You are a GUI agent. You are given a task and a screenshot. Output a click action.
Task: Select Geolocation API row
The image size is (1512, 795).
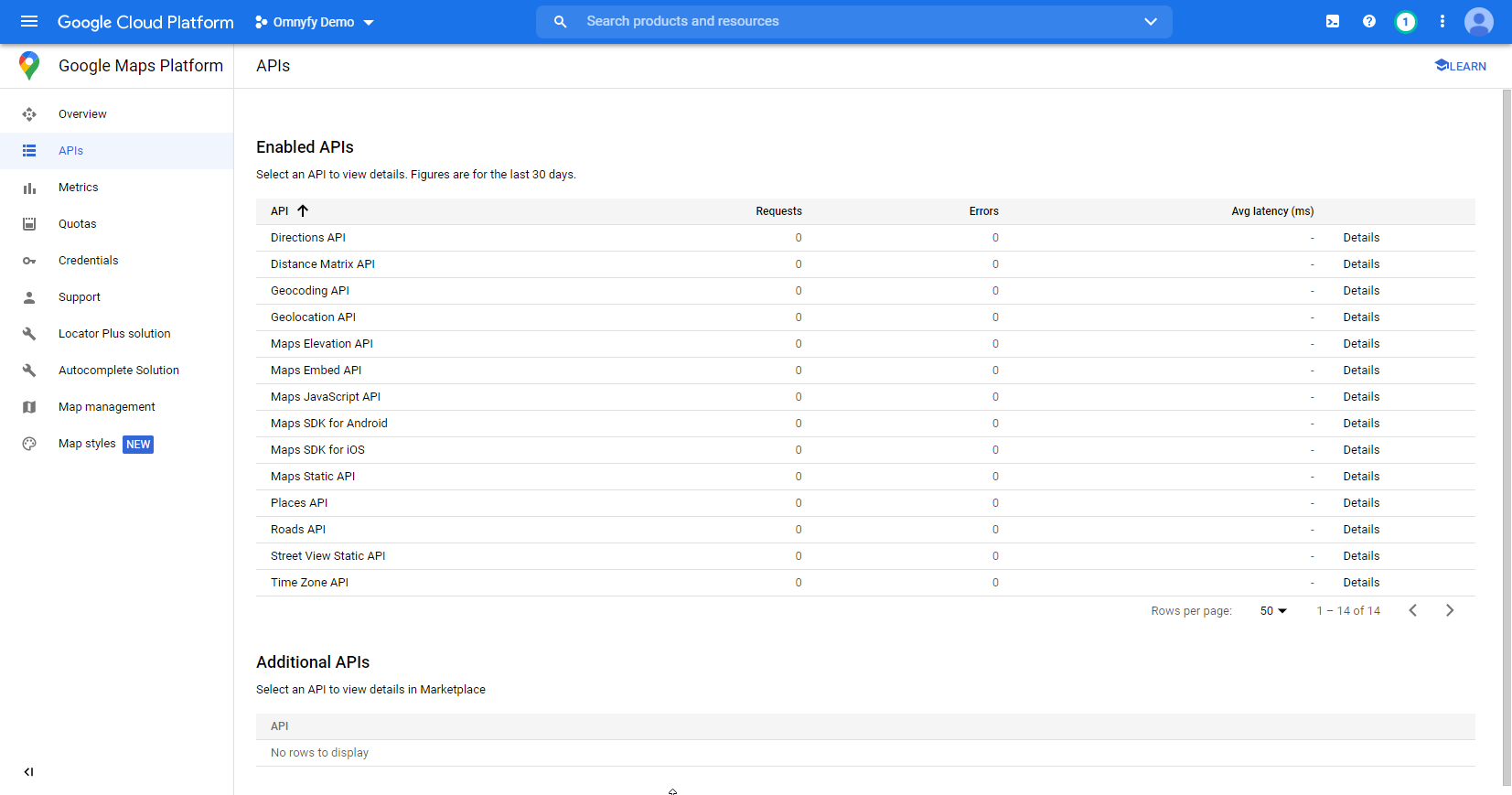pyautogui.click(x=865, y=317)
